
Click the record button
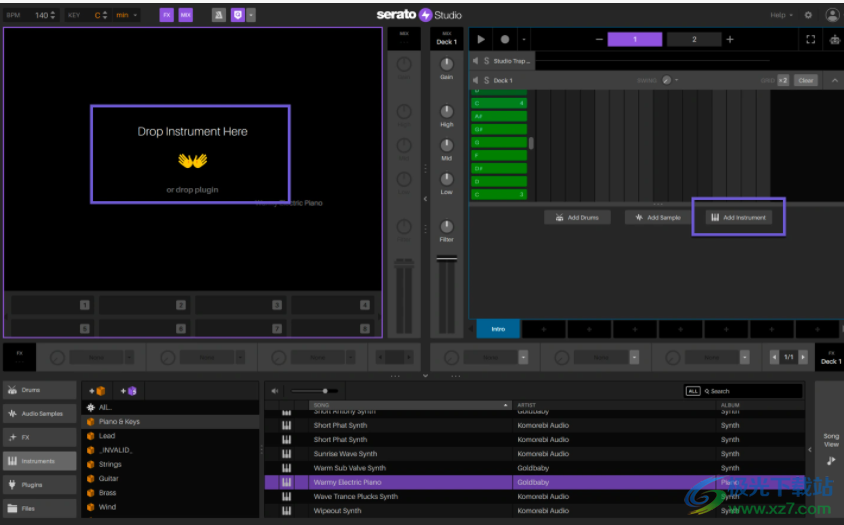pos(504,39)
